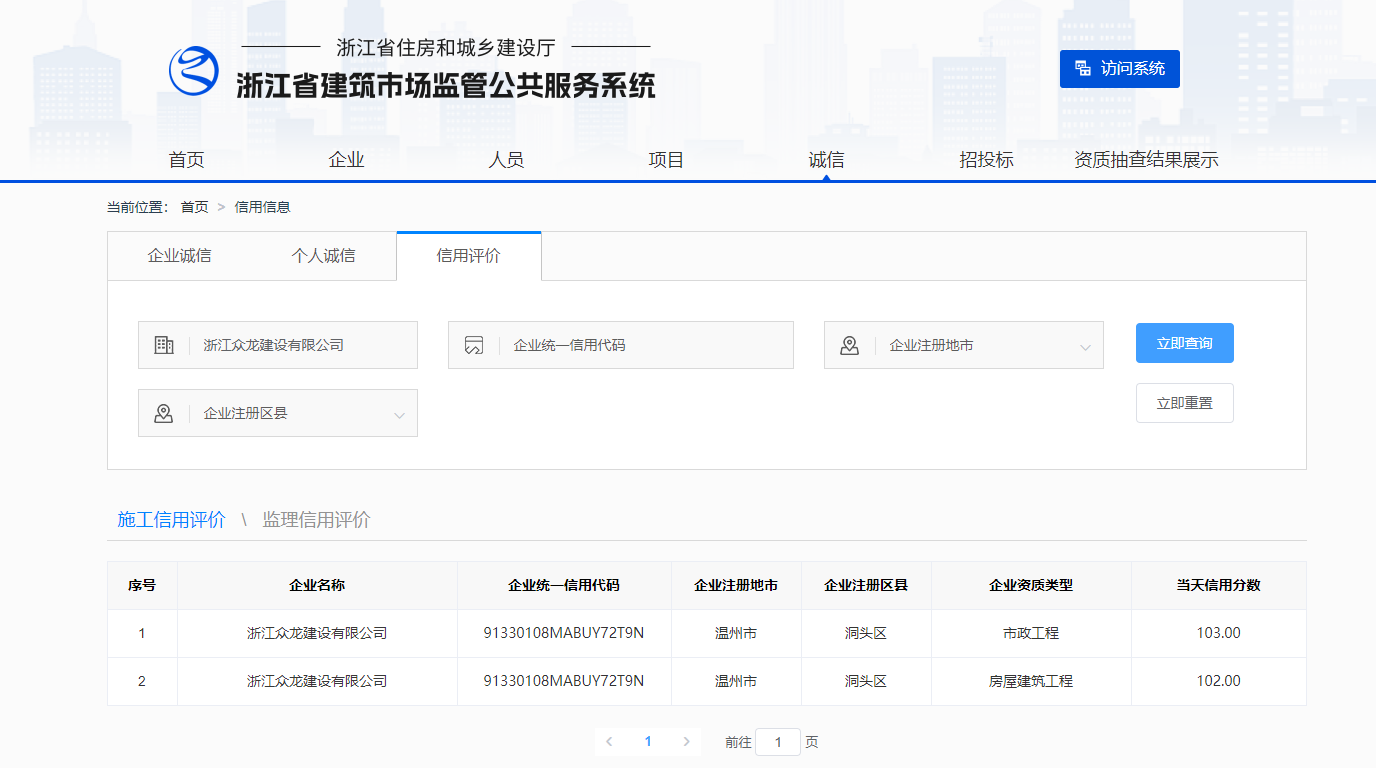Click the page number jump box
Viewport: 1376px width, 768px height.
777,742
